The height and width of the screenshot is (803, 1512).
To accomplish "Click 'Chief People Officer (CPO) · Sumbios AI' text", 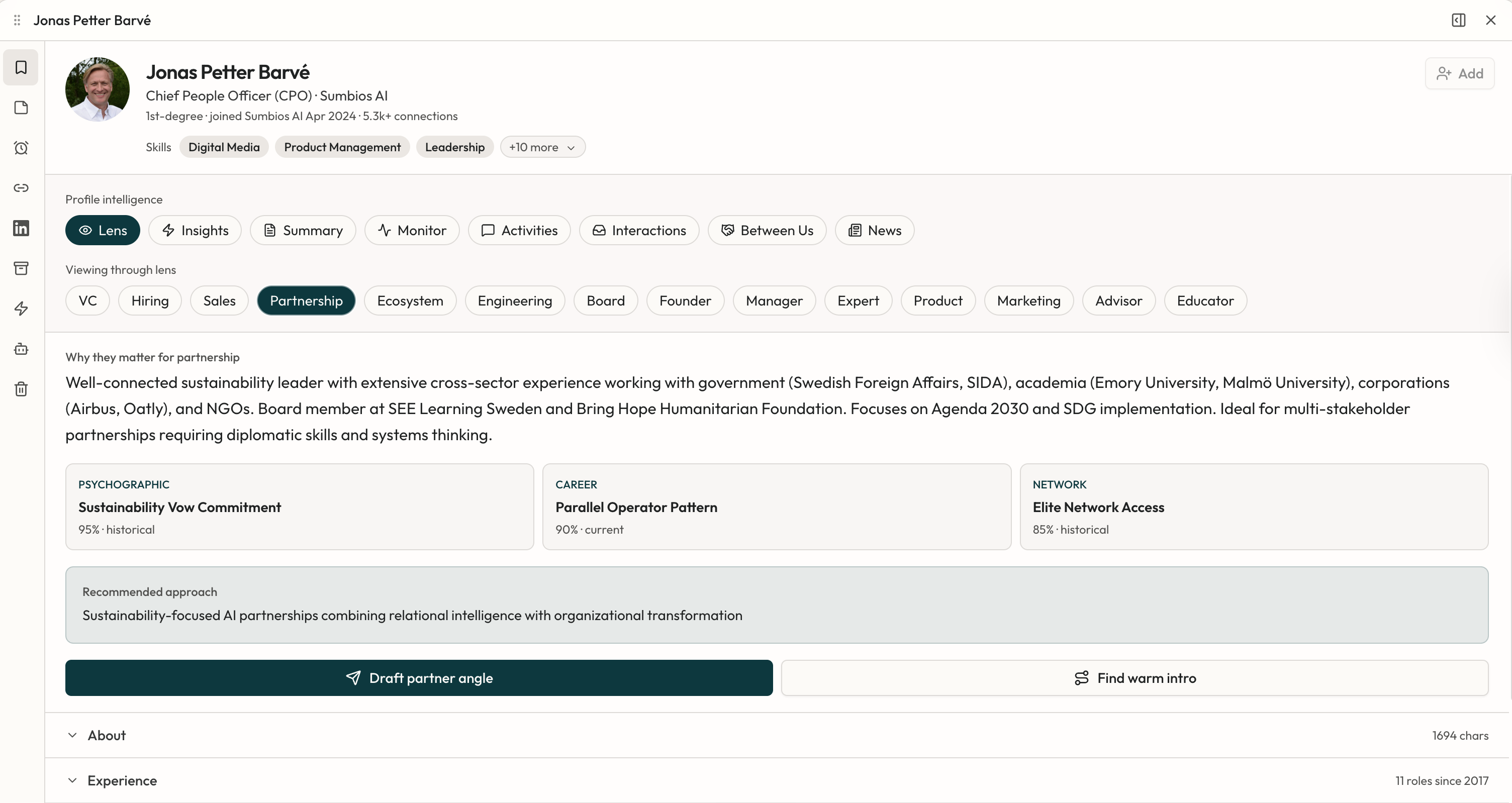I will (266, 95).
